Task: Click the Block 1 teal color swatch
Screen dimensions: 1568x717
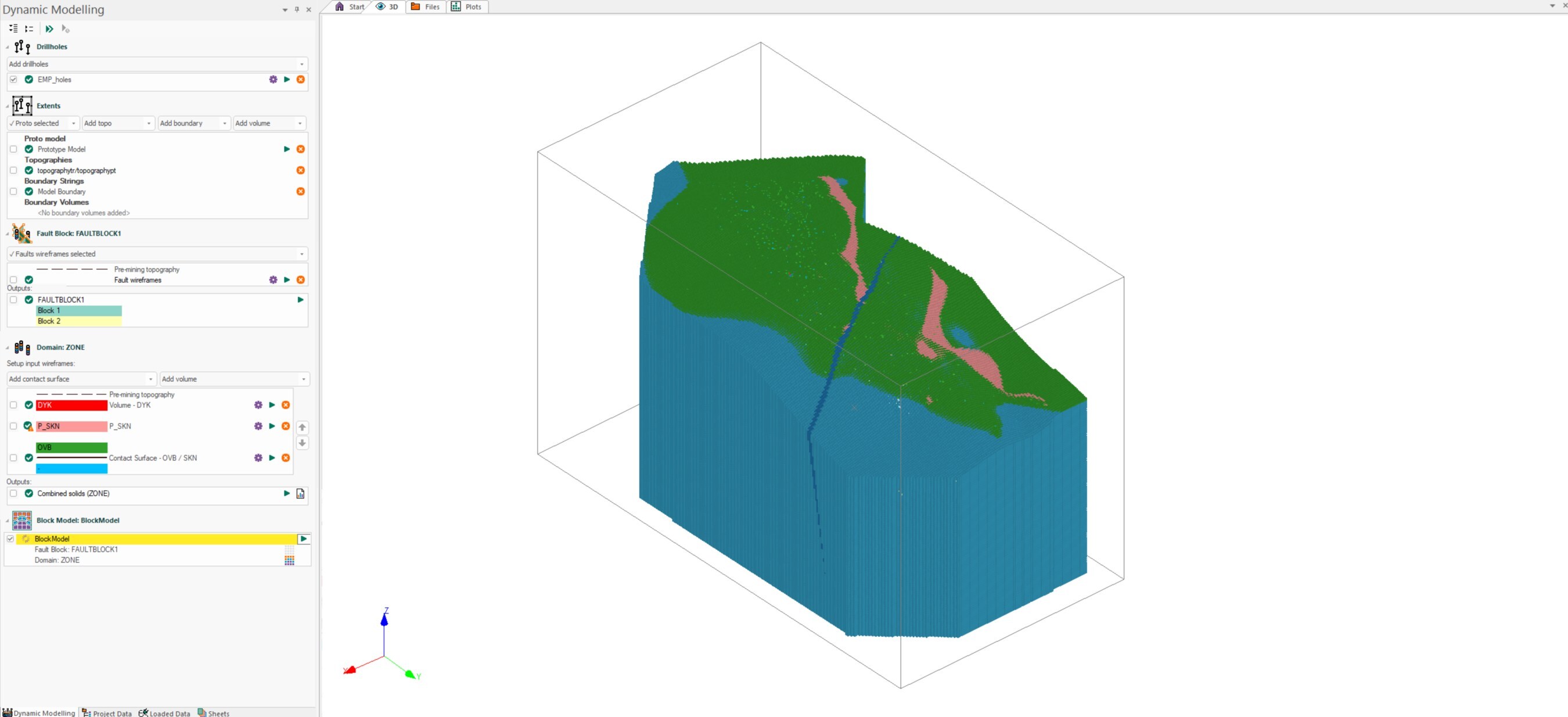Action: click(x=78, y=311)
